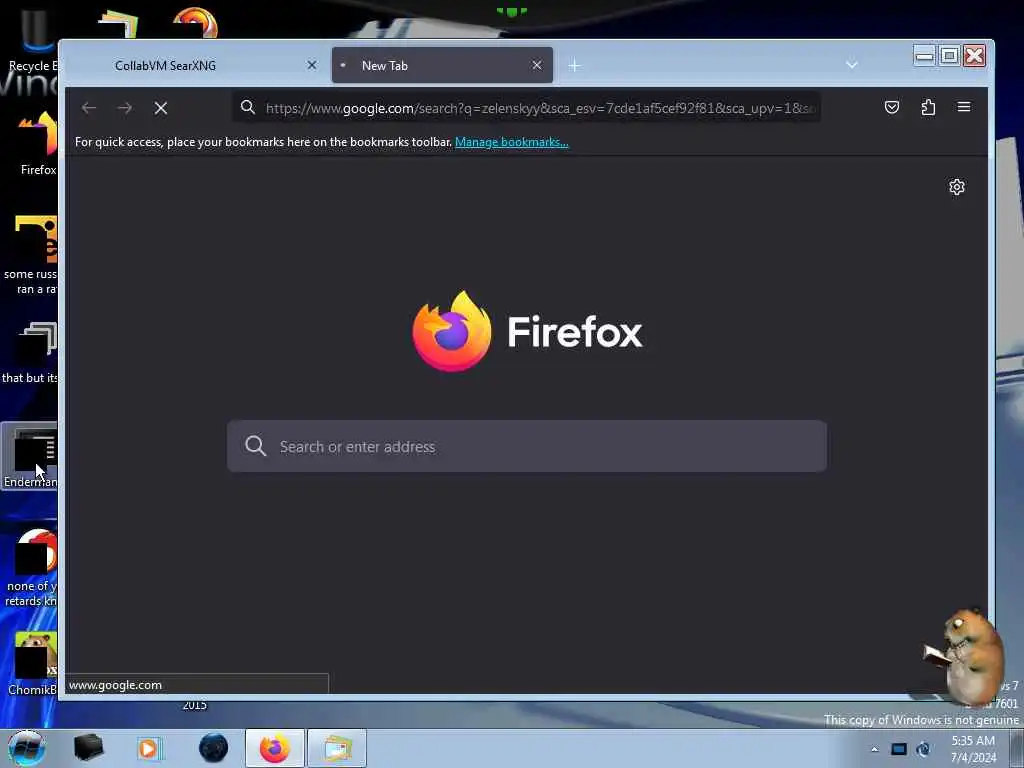Image resolution: width=1024 pixels, height=768 pixels.
Task: Open the Extensions puzzle icon
Action: coord(928,107)
